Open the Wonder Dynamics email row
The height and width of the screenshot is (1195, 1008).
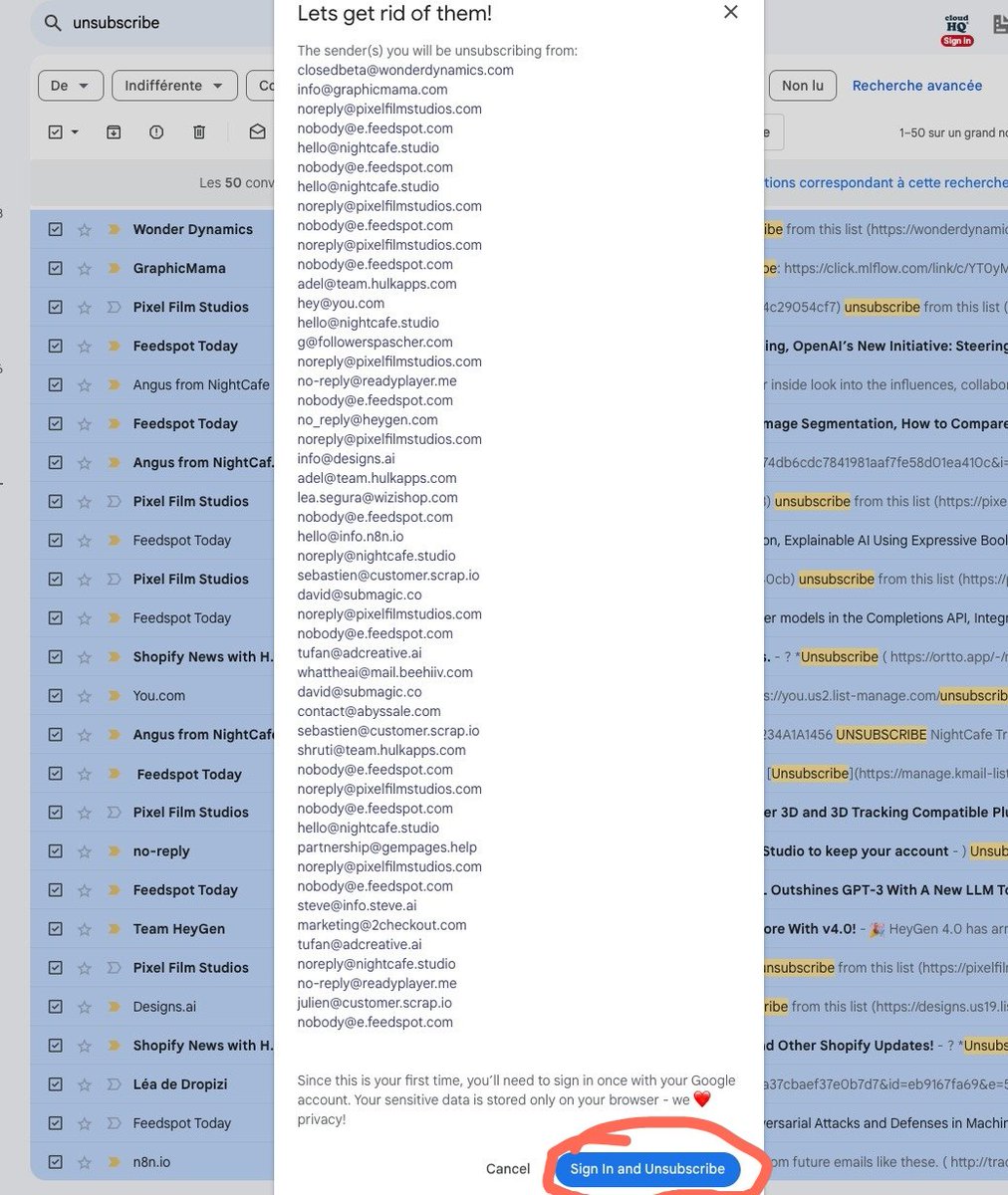pyautogui.click(x=193, y=229)
